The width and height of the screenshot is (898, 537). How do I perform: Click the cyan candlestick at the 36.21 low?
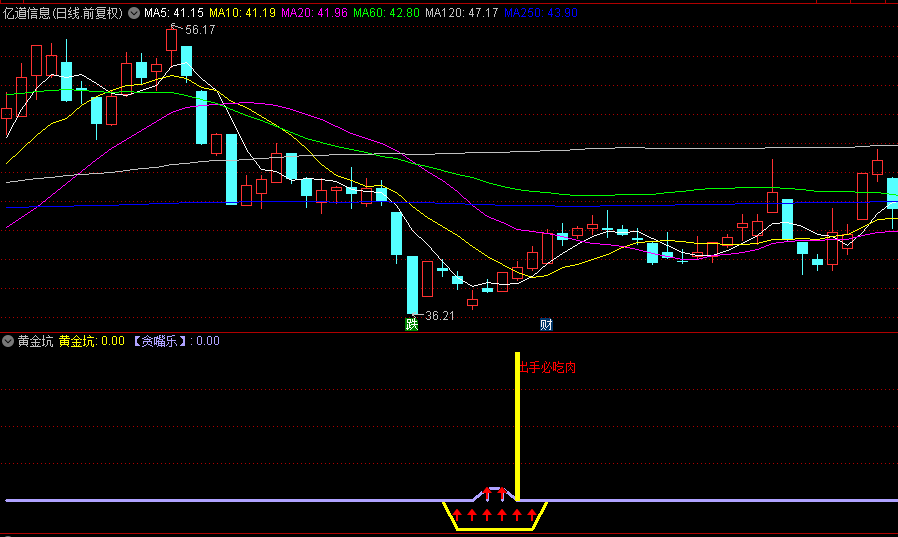(x=412, y=285)
